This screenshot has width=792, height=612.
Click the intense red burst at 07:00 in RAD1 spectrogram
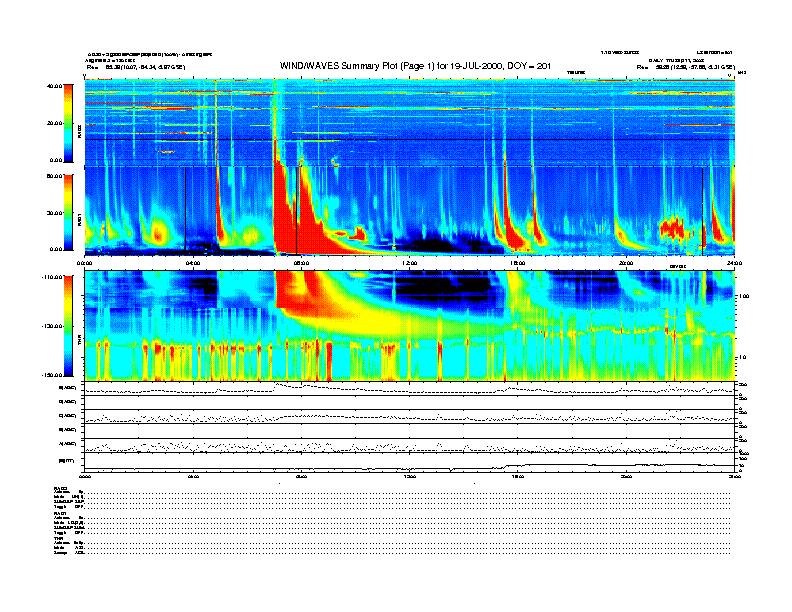(284, 212)
